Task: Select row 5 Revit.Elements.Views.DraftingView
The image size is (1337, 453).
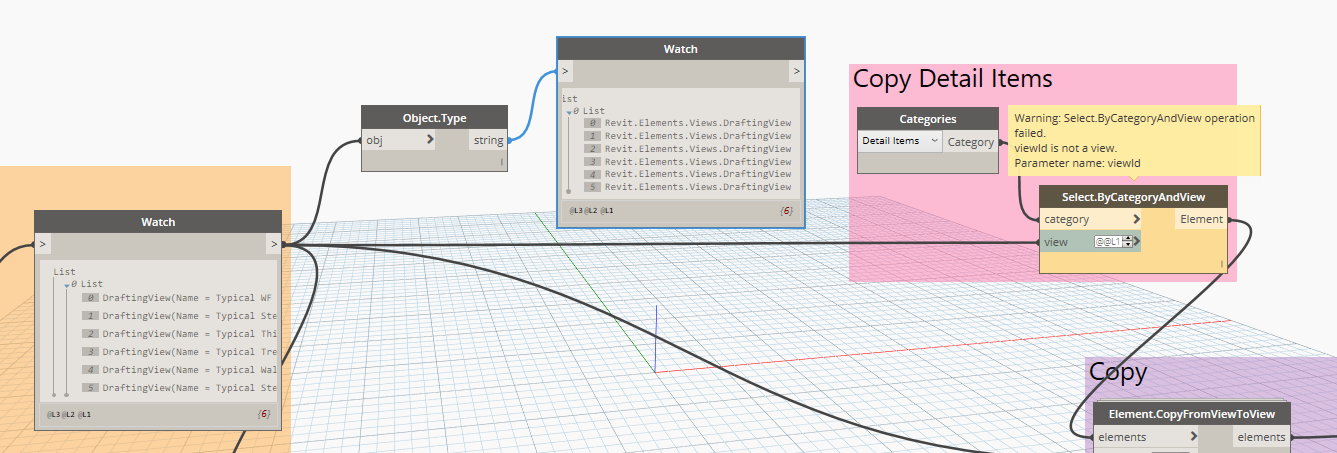Action: (x=689, y=187)
